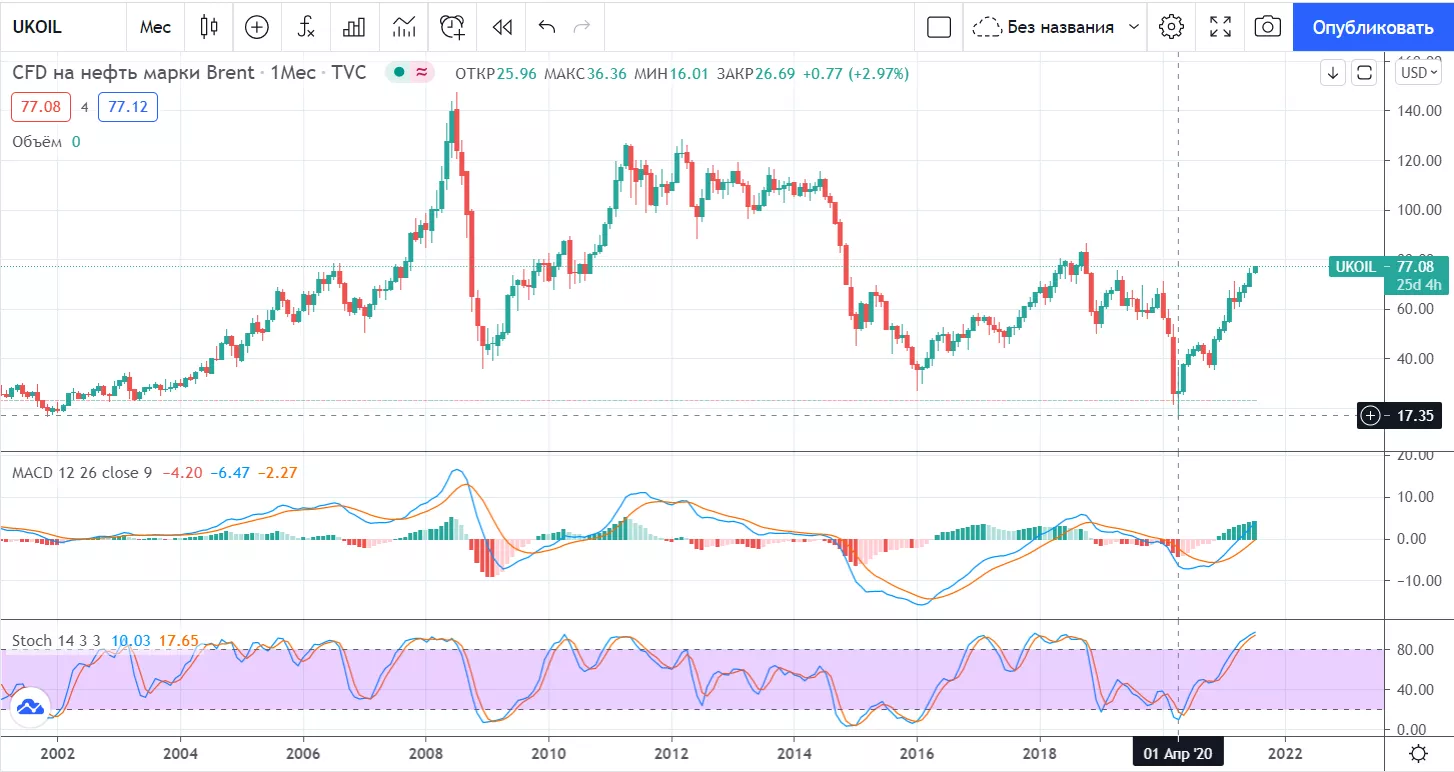Click the МАКС36.36 high value

585,73
